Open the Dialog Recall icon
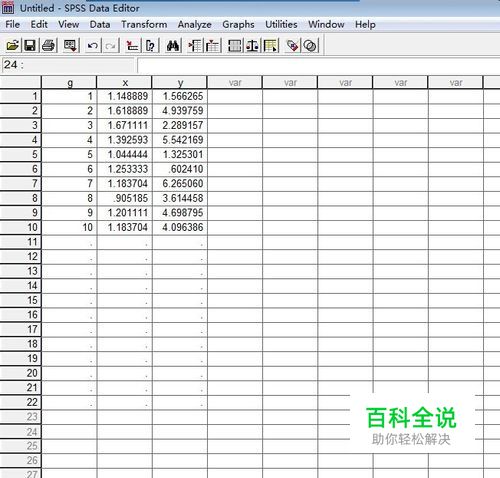The height and width of the screenshot is (478, 500). coord(71,45)
